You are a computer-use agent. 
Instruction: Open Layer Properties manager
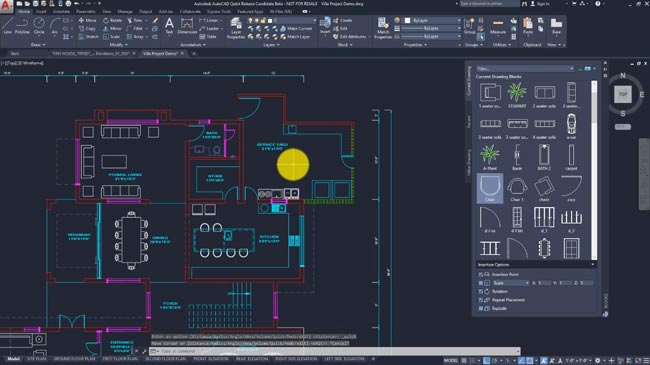[x=235, y=28]
